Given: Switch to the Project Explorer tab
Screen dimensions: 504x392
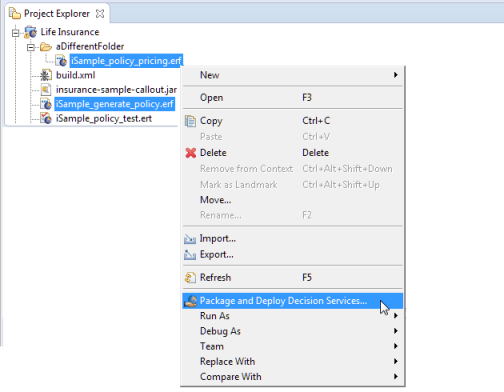Looking at the screenshot, I should [x=57, y=14].
